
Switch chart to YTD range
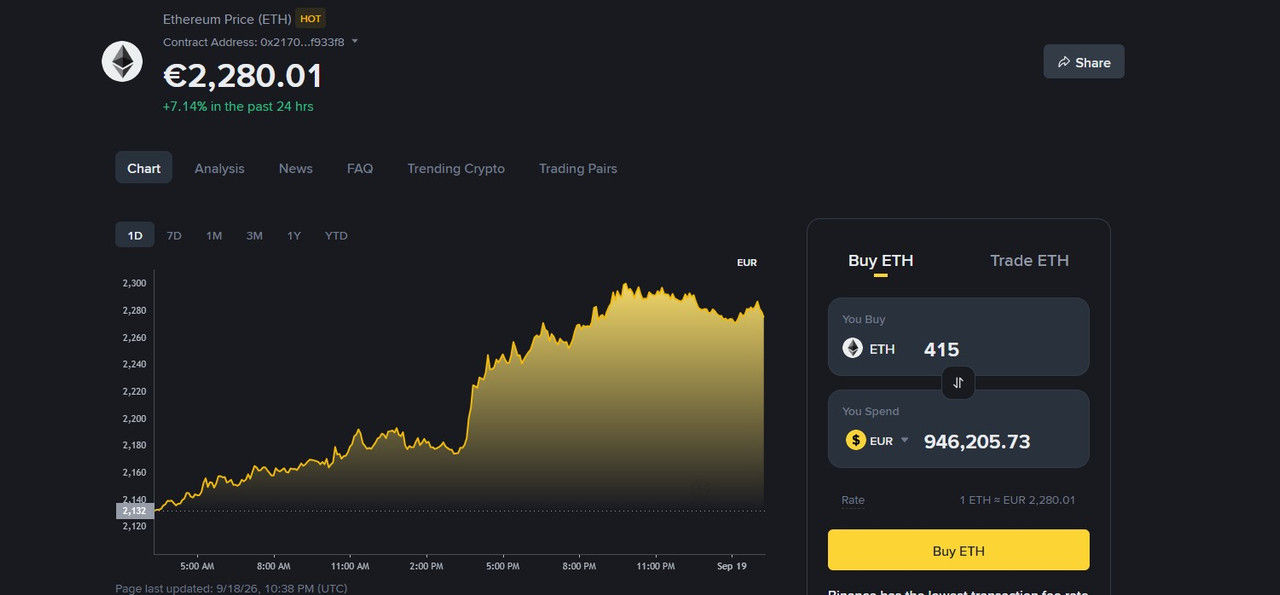(x=336, y=235)
